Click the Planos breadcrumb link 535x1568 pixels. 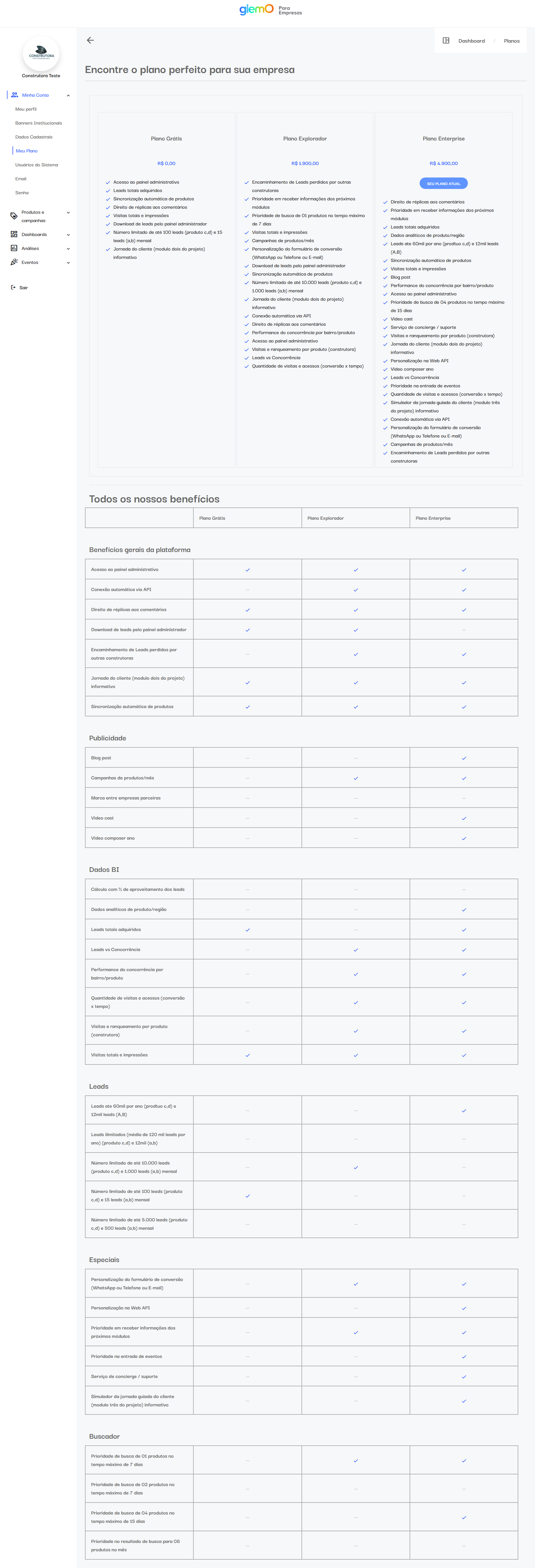click(x=511, y=41)
